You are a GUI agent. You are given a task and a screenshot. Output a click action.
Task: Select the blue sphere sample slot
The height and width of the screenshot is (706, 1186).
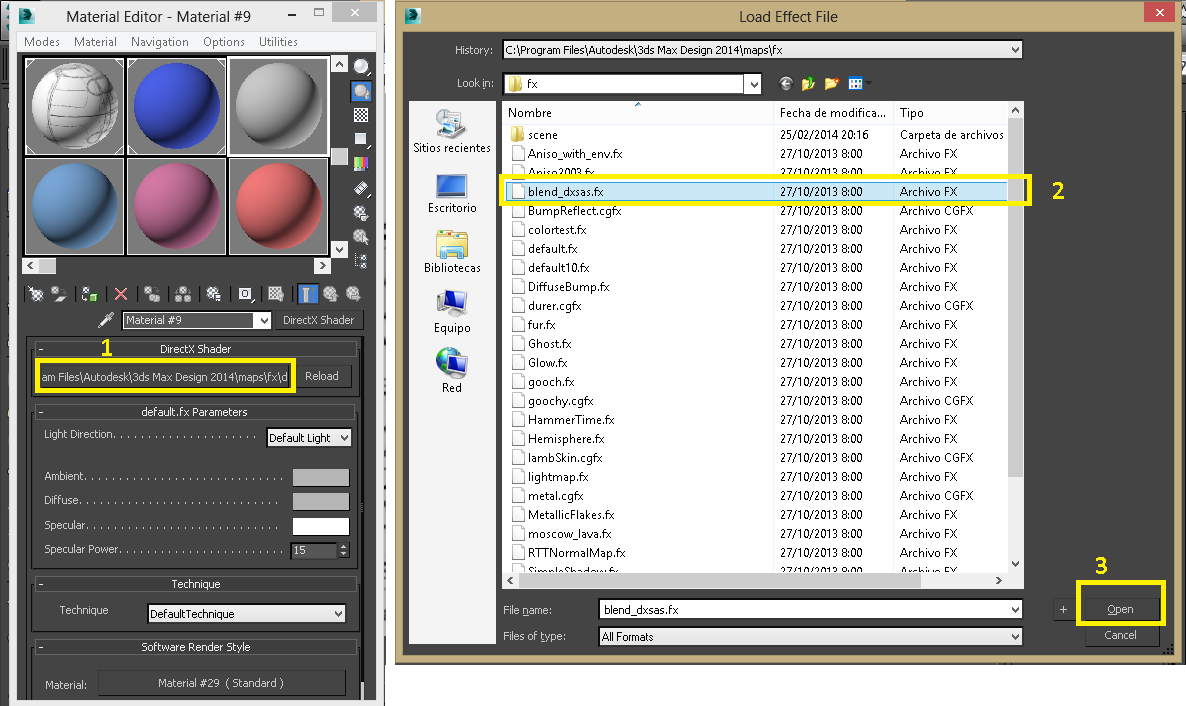[x=177, y=106]
